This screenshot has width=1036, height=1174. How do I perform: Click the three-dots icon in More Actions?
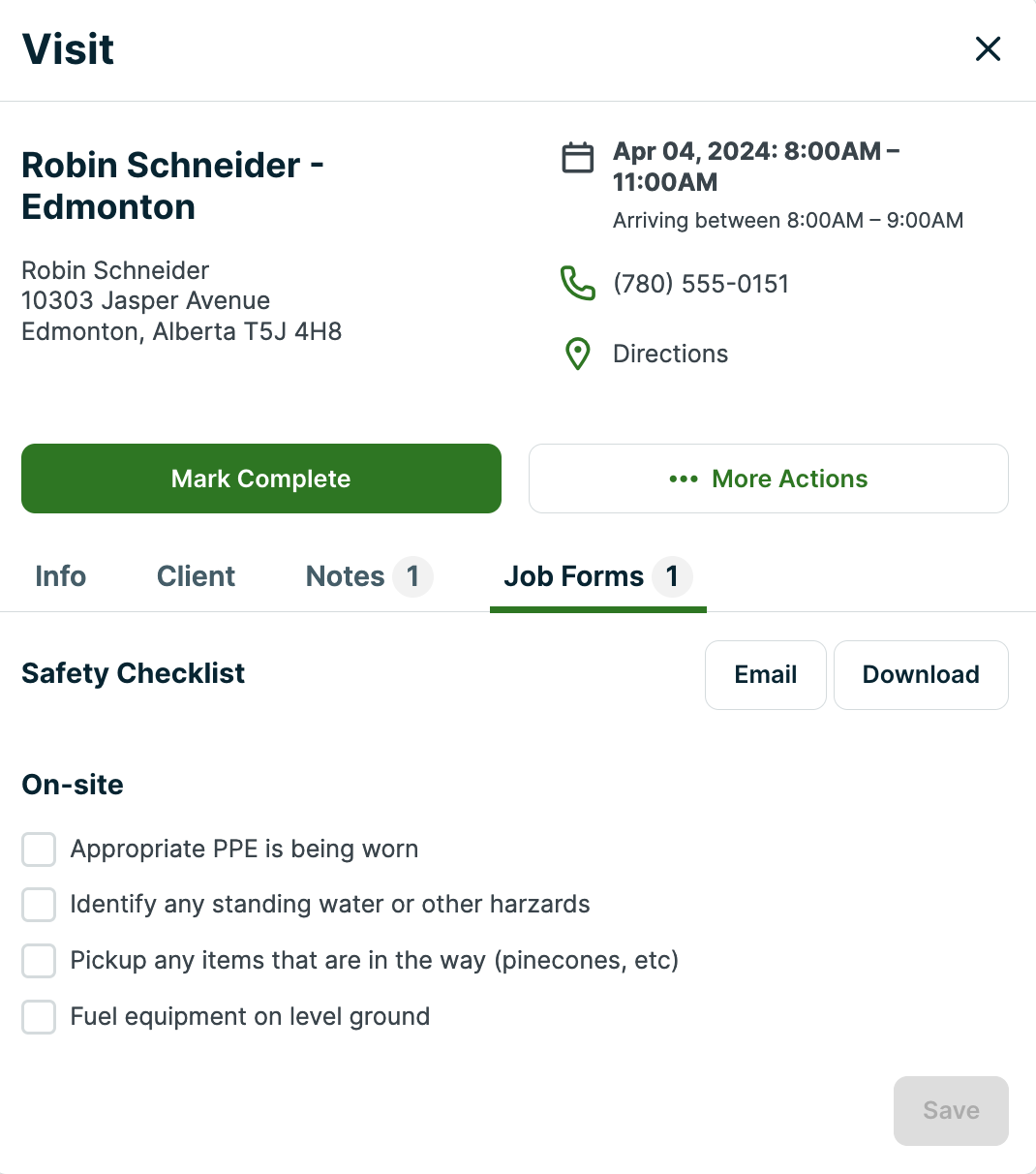(x=684, y=479)
